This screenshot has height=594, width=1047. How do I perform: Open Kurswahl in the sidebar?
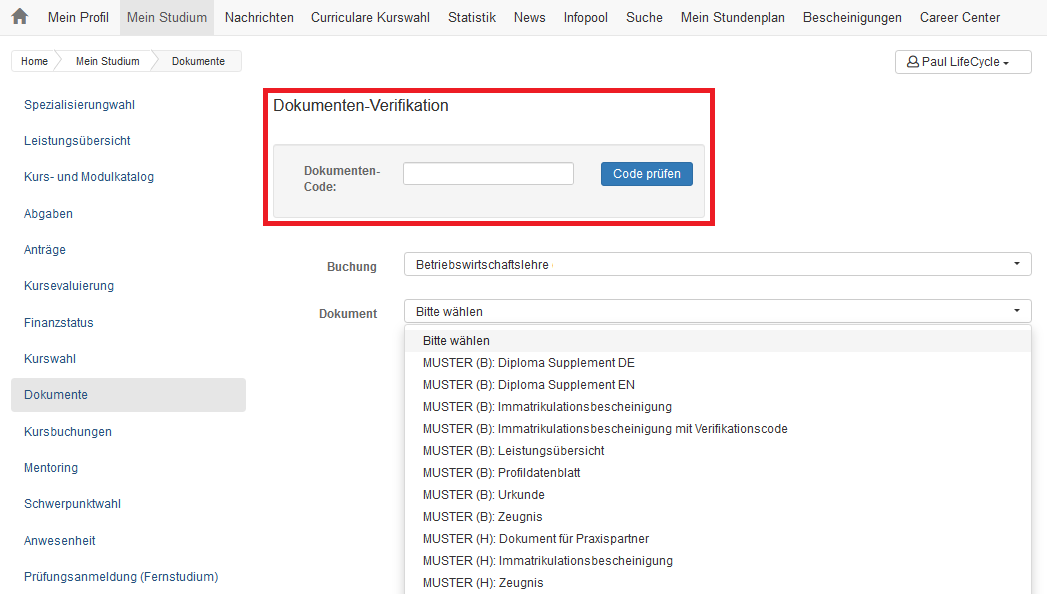coord(50,358)
